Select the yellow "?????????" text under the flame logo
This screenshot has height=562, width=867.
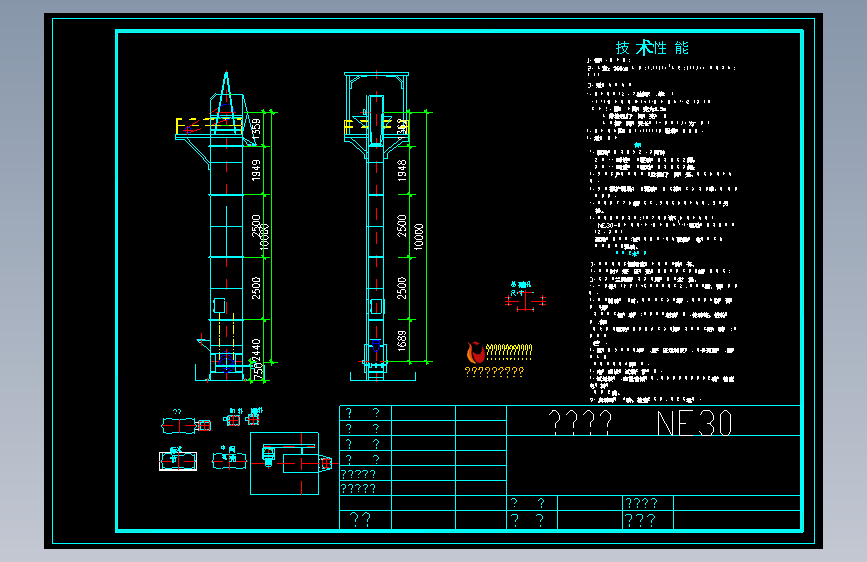494,372
